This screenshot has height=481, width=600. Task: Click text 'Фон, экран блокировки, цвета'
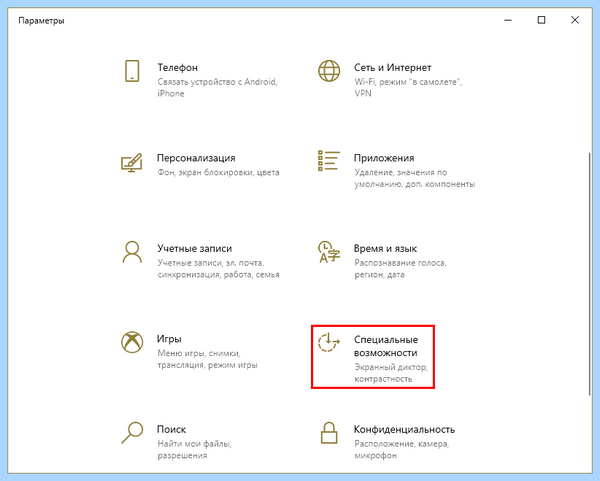tap(218, 173)
